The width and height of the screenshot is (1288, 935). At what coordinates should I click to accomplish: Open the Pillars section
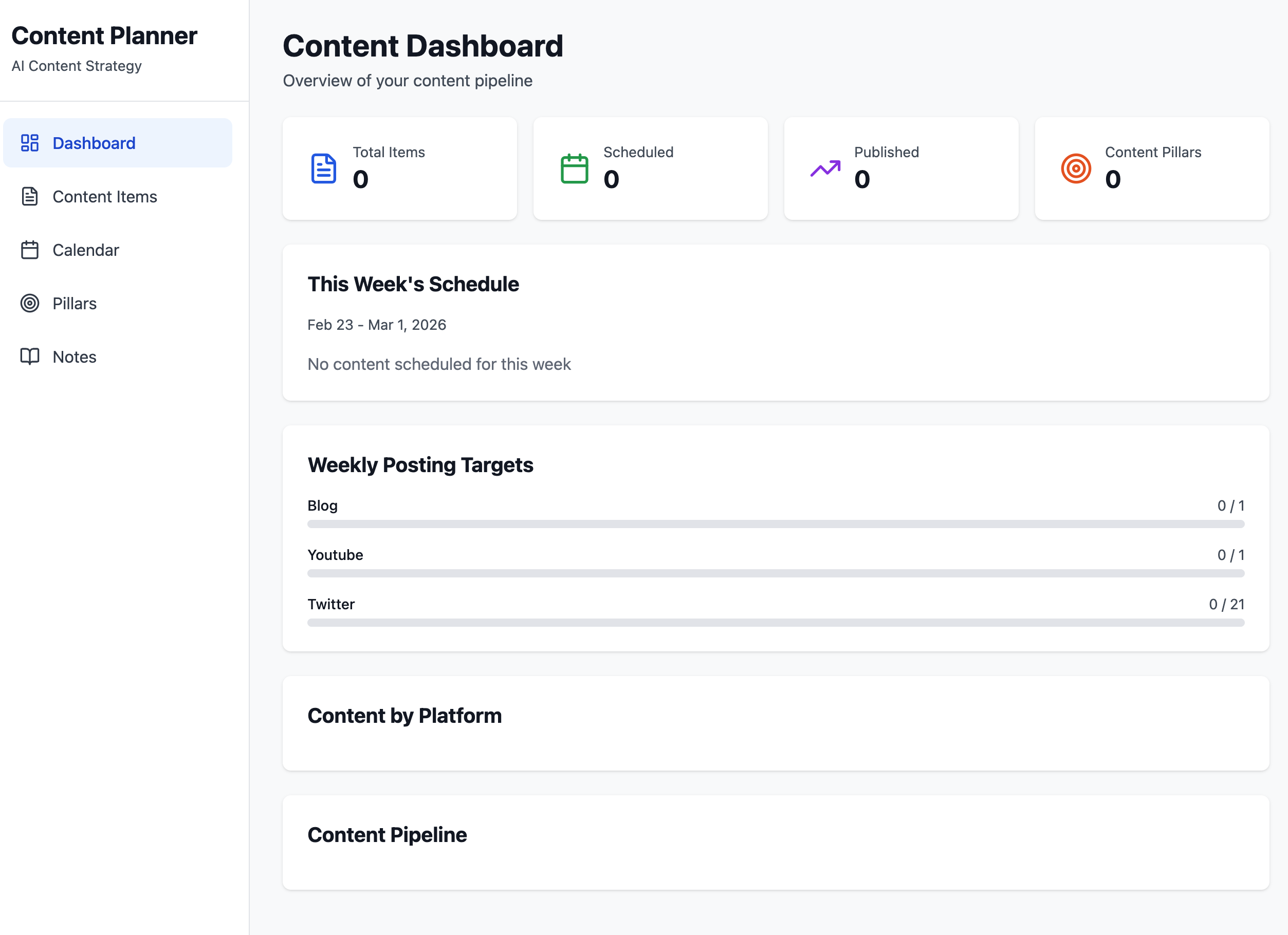click(x=75, y=303)
